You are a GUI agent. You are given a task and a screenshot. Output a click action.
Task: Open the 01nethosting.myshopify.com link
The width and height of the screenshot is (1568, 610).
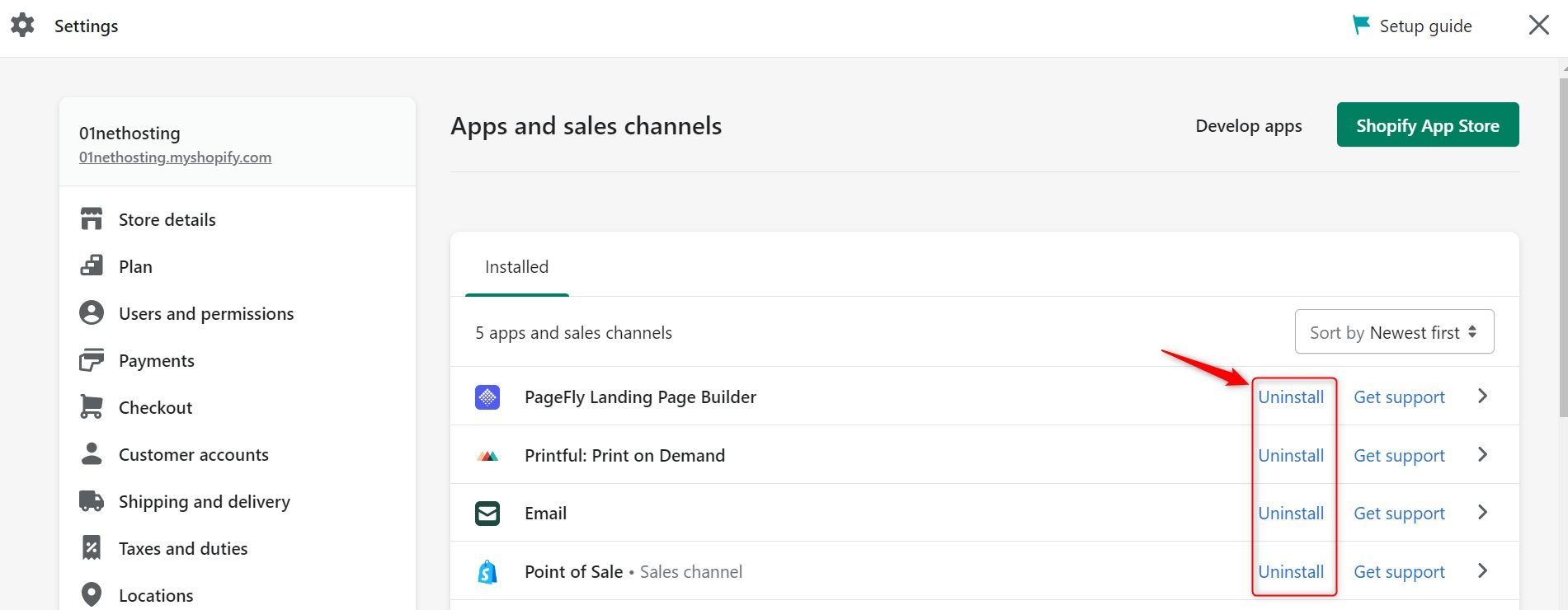click(175, 157)
